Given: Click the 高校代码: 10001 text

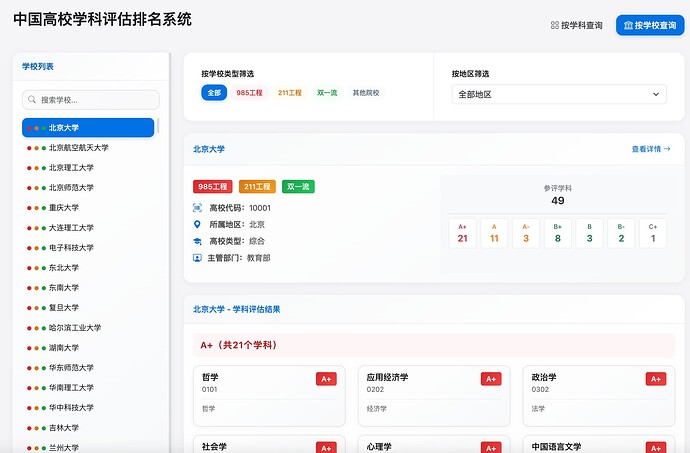Looking at the screenshot, I should coord(240,208).
